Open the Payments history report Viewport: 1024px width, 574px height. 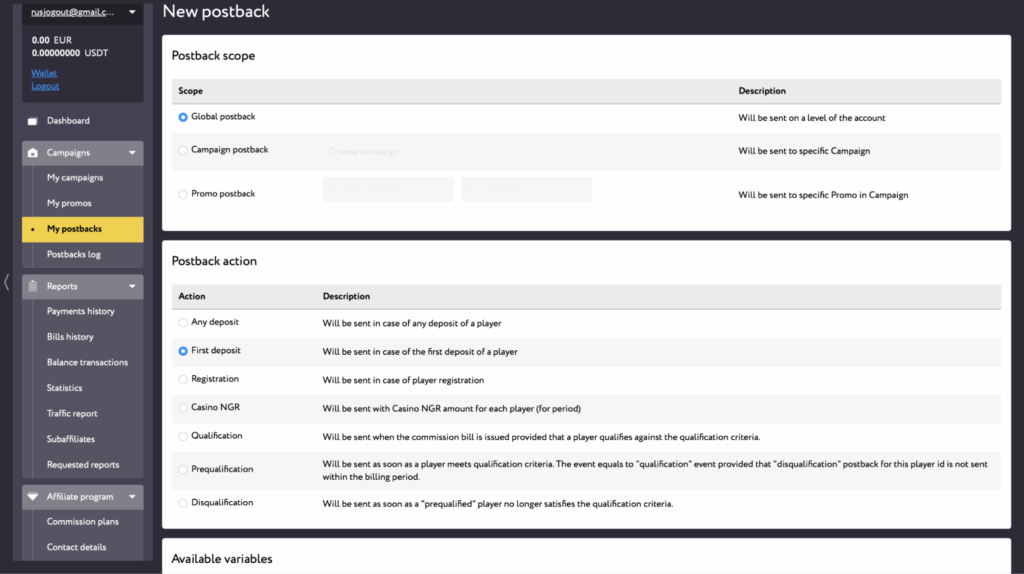[x=80, y=311]
